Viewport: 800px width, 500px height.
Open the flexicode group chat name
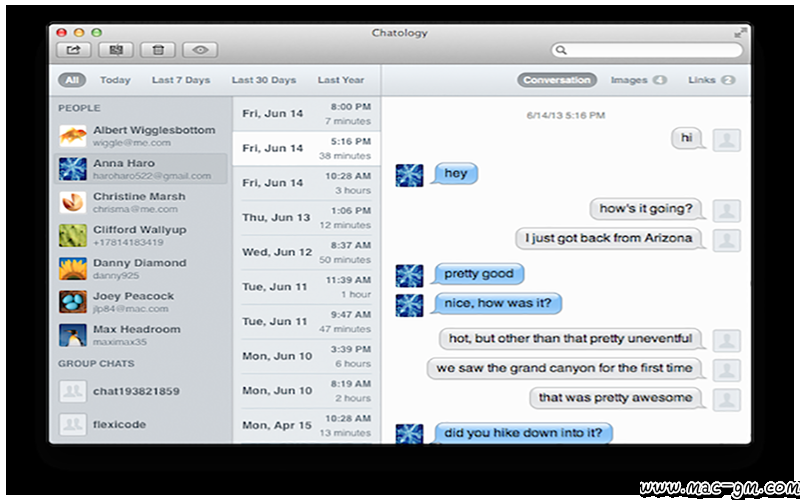119,424
